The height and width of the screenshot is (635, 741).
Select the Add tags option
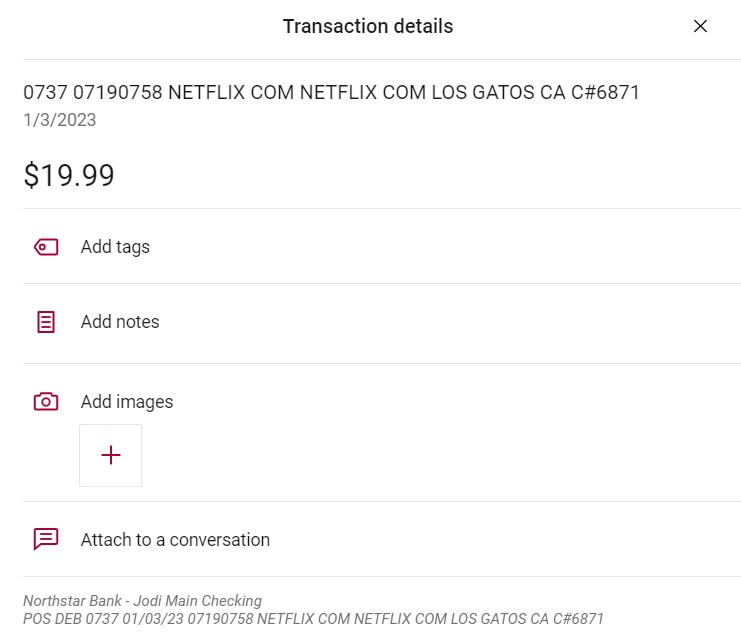115,247
